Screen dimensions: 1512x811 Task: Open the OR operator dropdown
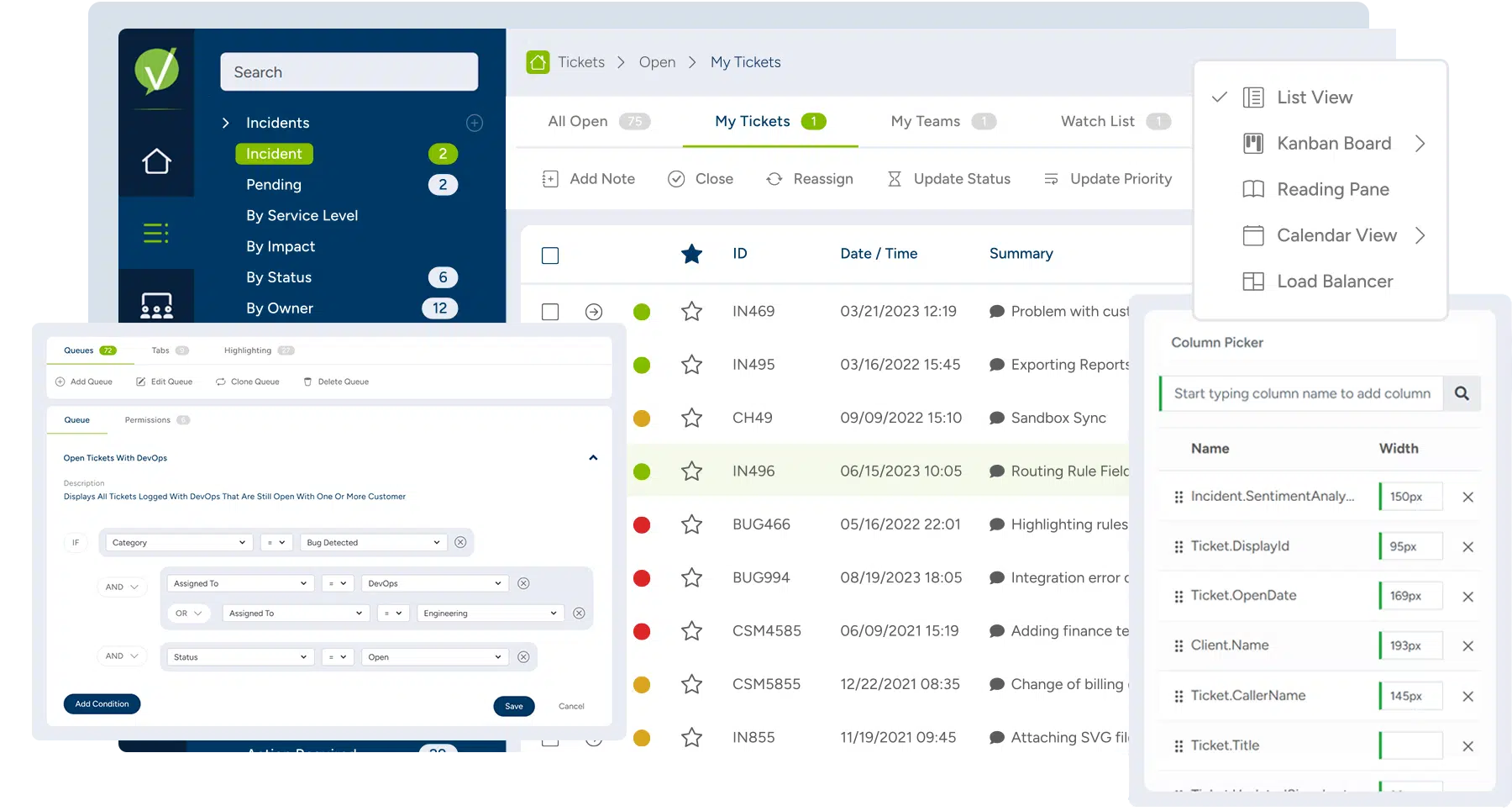188,614
